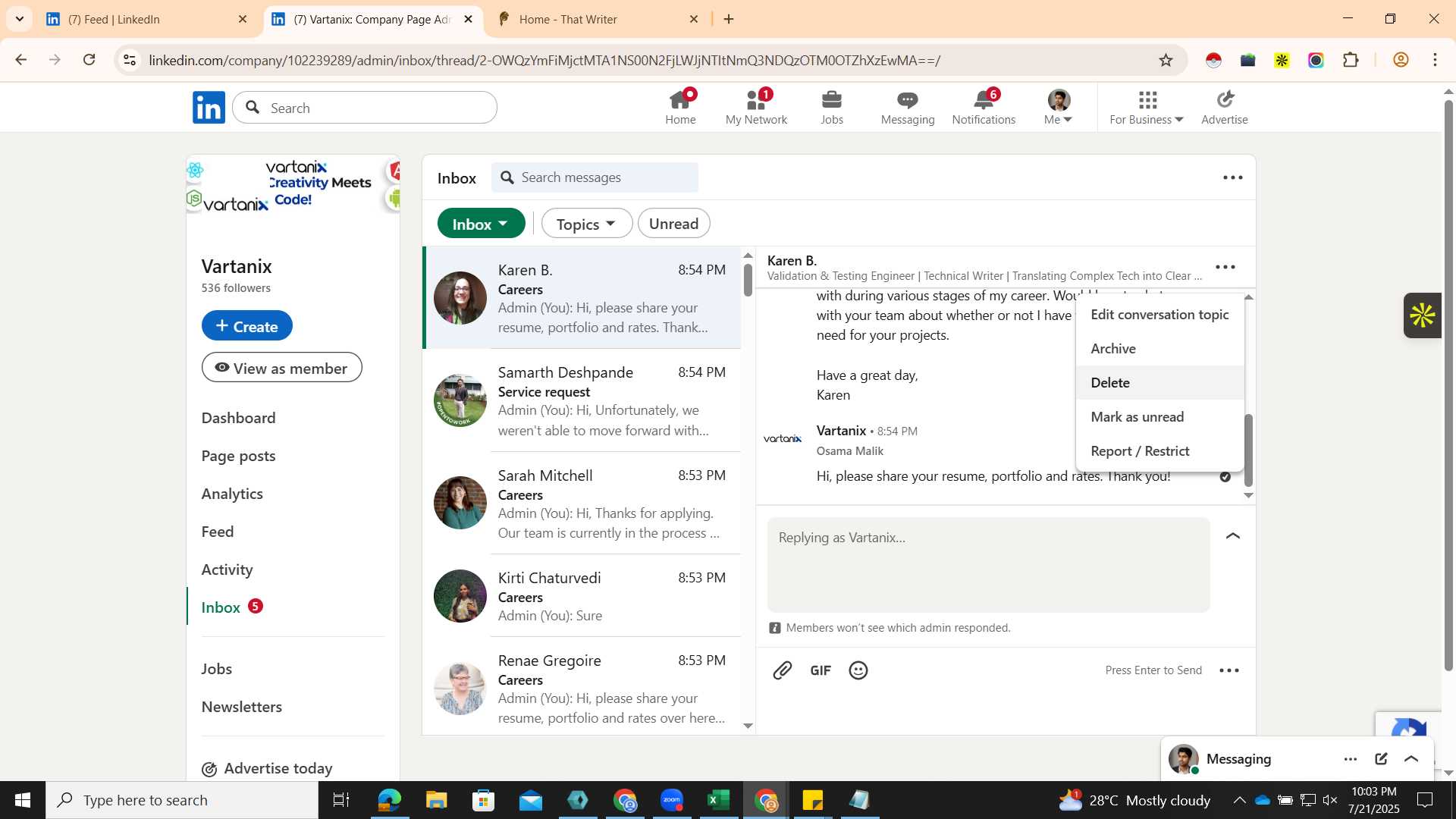Focus the Replying as Vartanix box
The width and height of the screenshot is (1456, 819).
click(x=989, y=565)
